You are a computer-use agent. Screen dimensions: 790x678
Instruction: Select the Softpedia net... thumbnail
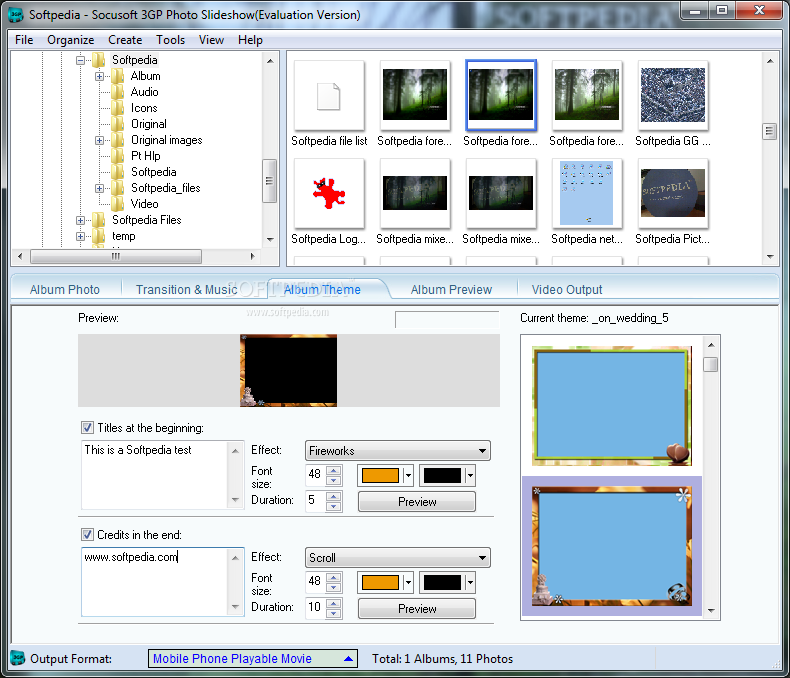[x=586, y=193]
